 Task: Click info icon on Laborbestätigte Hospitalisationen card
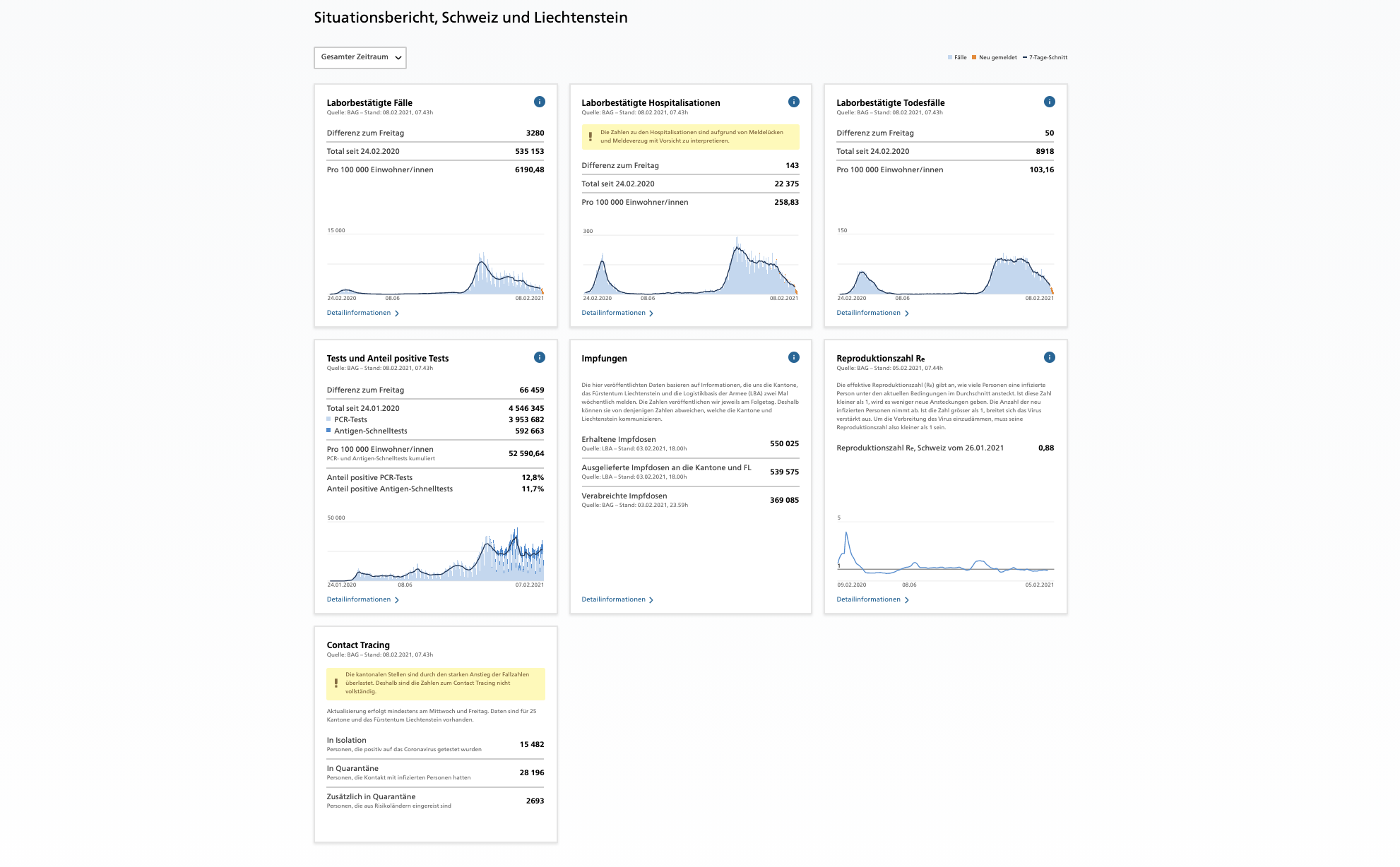click(x=794, y=102)
